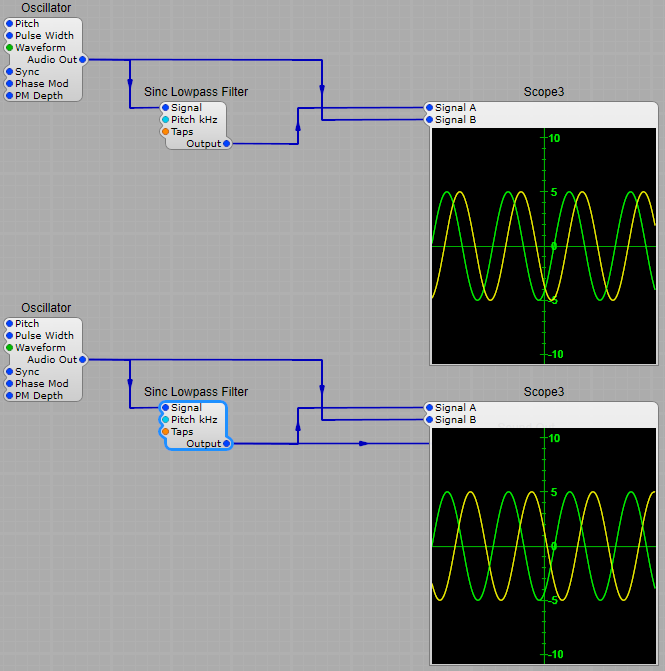Select the Signal A pin on the top Scope3
The height and width of the screenshot is (671, 665).
(430, 107)
